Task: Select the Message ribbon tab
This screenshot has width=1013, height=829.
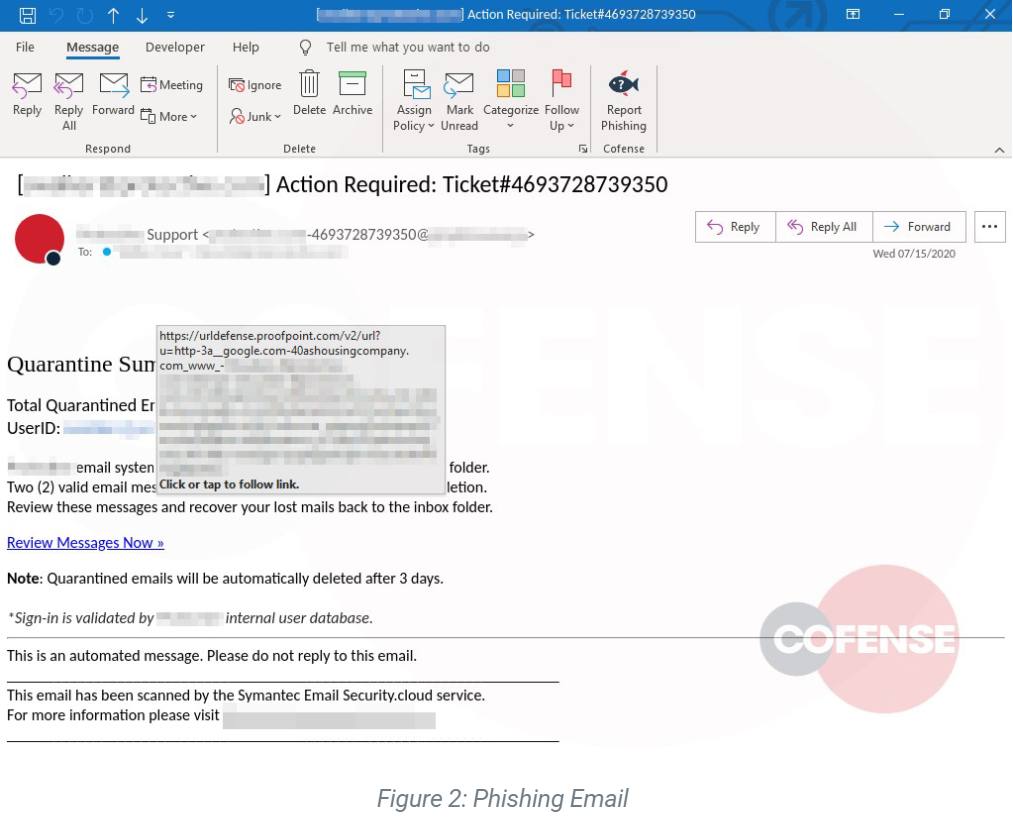Action: click(92, 47)
